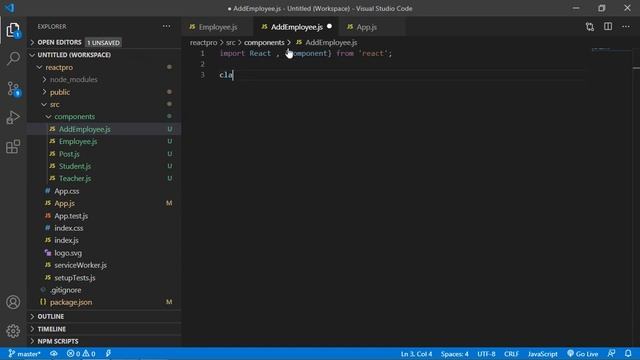Click the Ln 3, Col 4 indicator
This screenshot has height=360, width=640.
click(416, 354)
